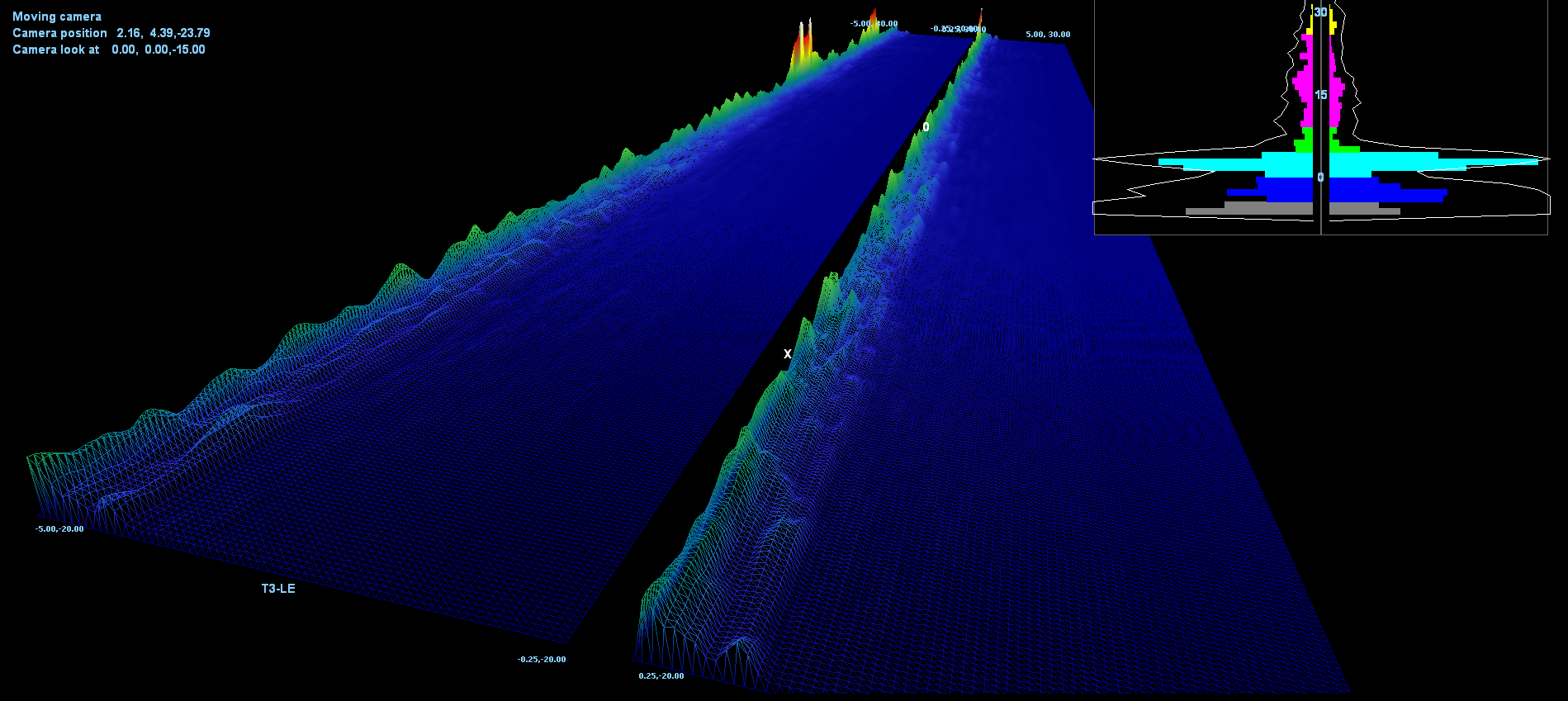Click the white 0 origin marker
This screenshot has width=1568, height=701.
coord(926,127)
